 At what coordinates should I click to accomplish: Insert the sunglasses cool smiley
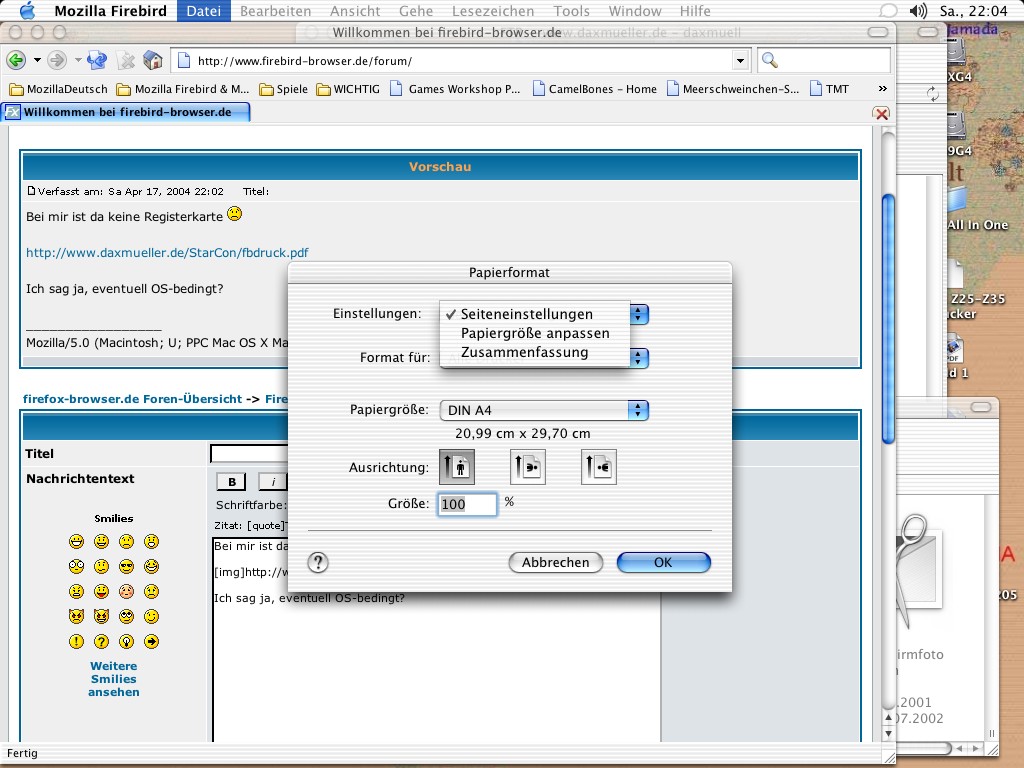pyautogui.click(x=127, y=566)
